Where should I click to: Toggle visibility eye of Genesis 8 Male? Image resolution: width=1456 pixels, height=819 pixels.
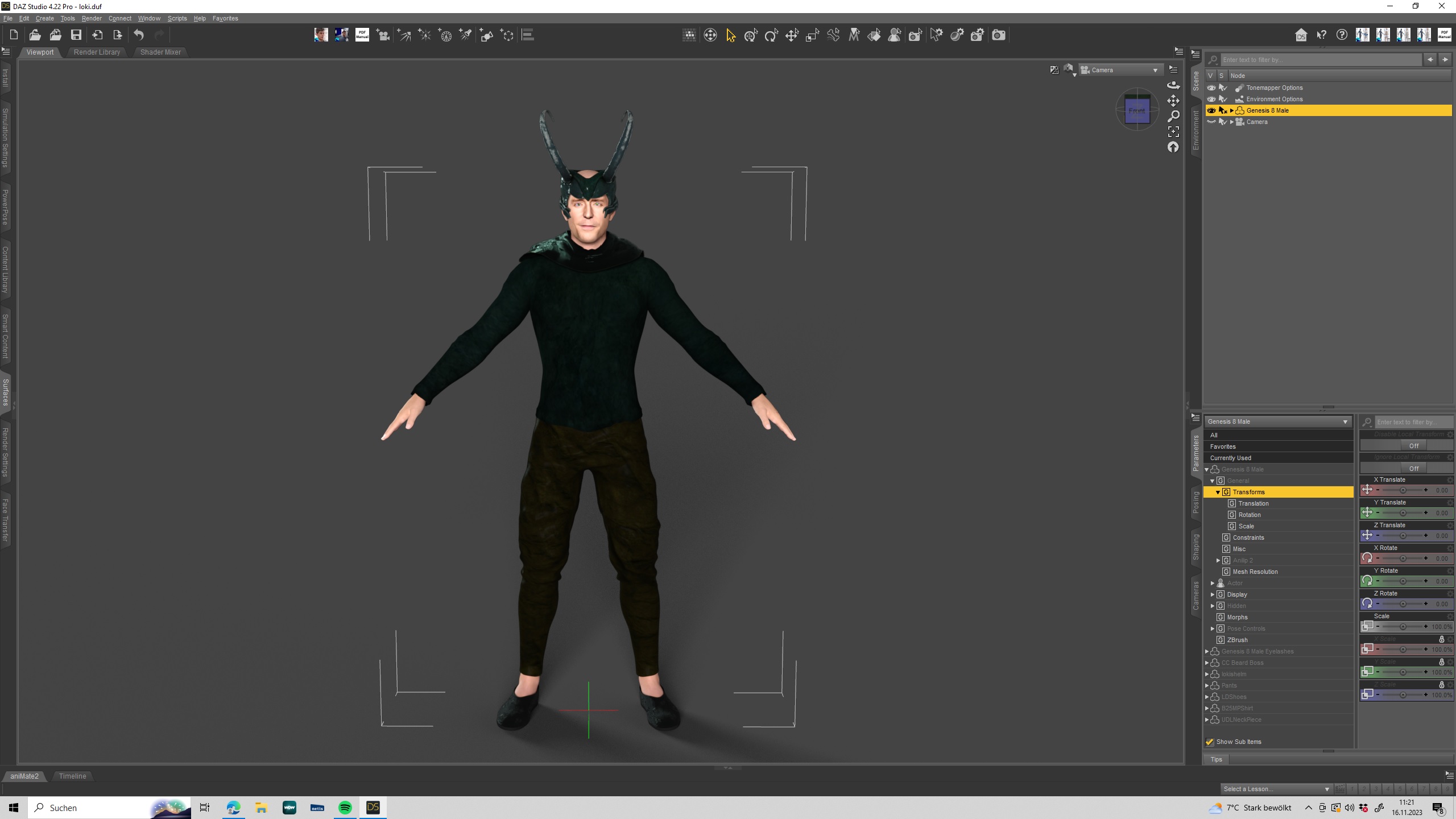1211,110
